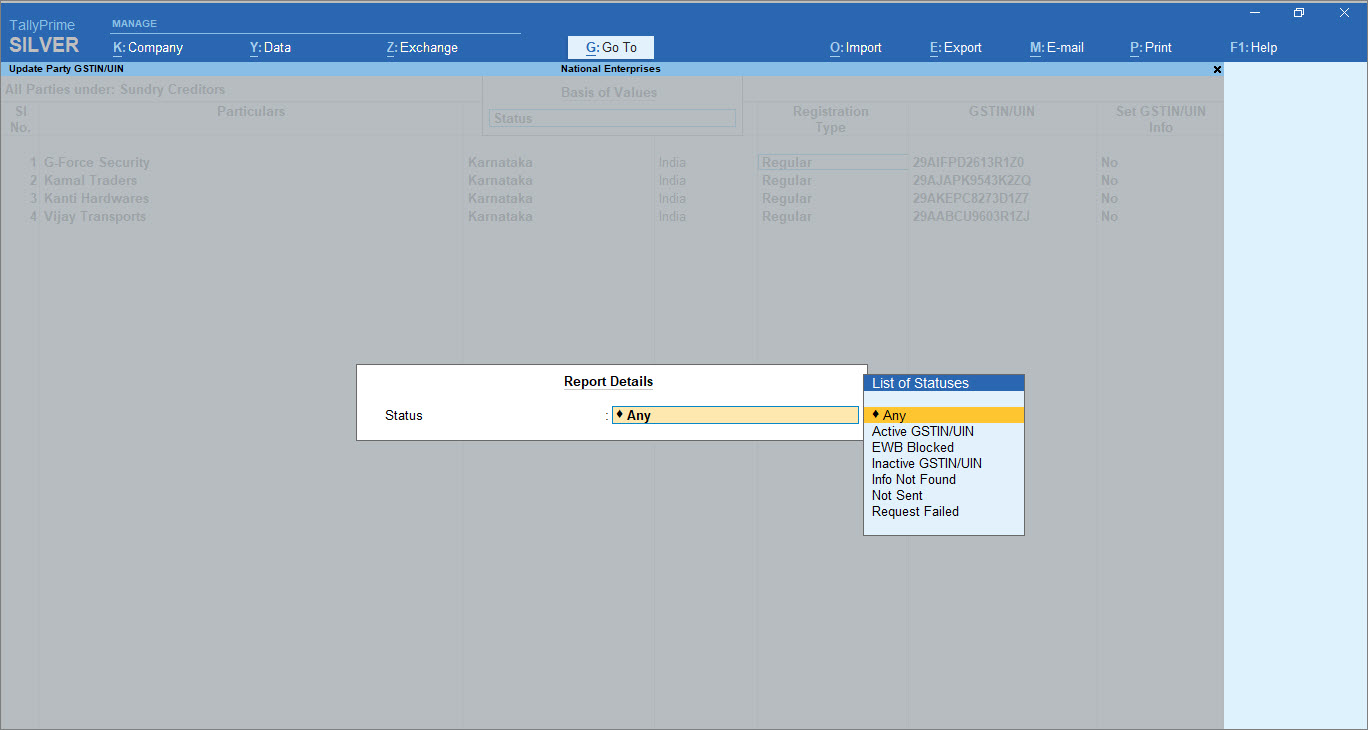Open the E-mail menu
The width and height of the screenshot is (1368, 730).
[1057, 47]
